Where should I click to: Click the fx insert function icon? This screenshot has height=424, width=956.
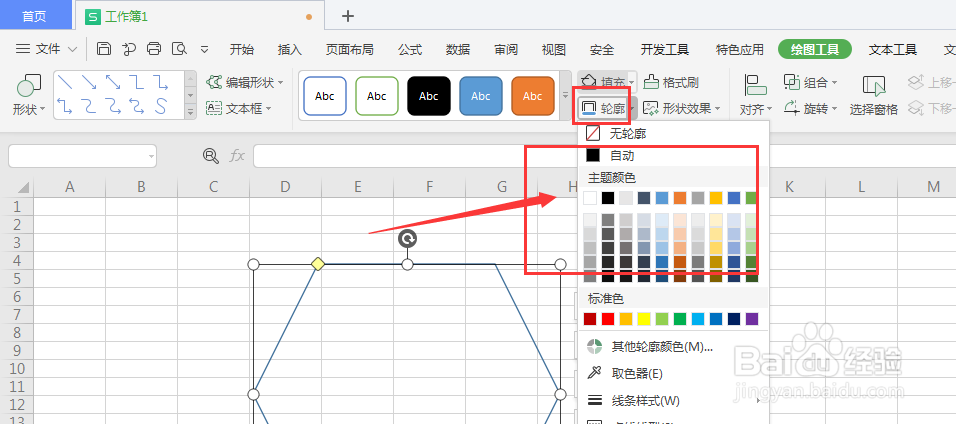(x=237, y=156)
